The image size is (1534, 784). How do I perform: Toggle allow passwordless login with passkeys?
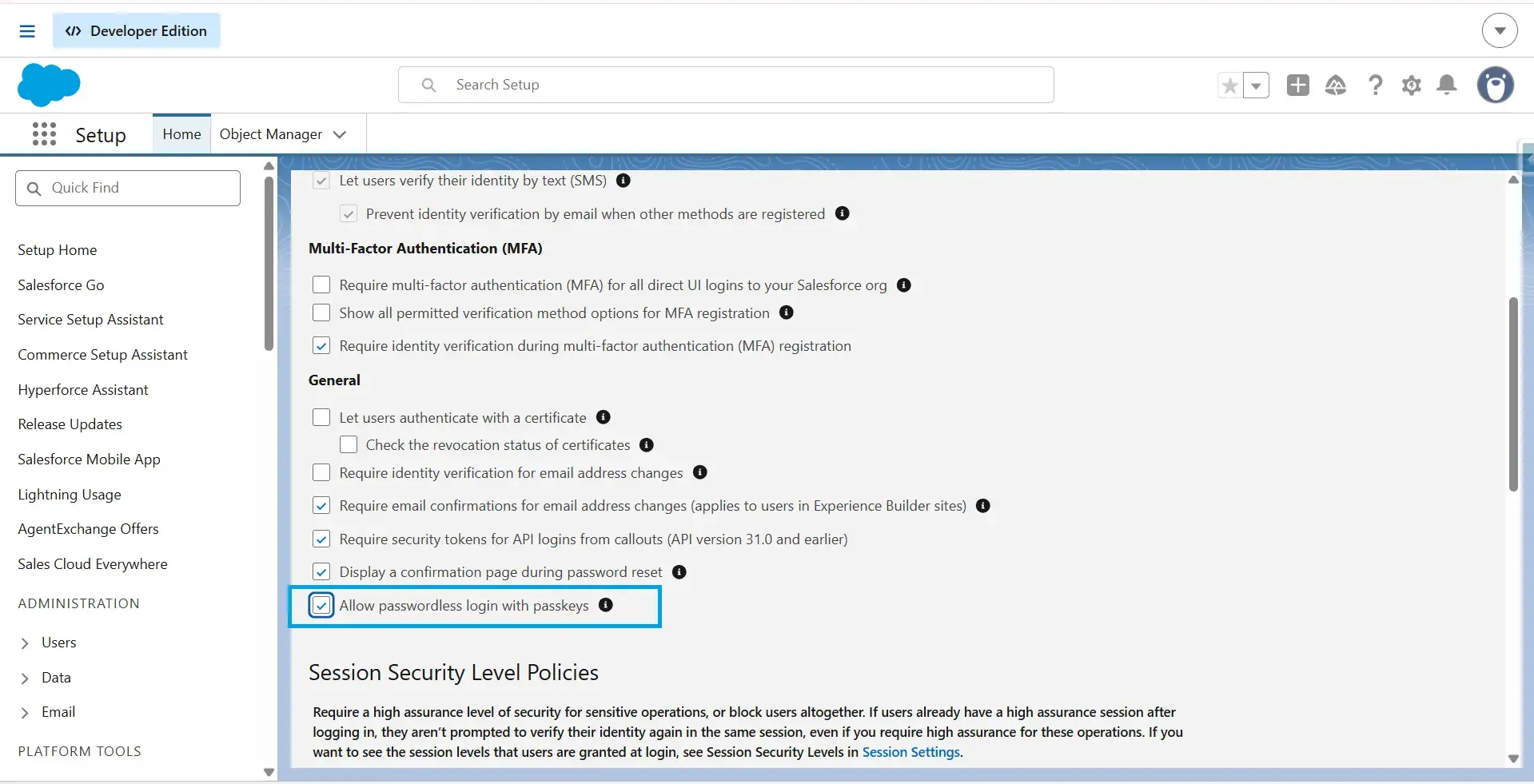[x=321, y=605]
